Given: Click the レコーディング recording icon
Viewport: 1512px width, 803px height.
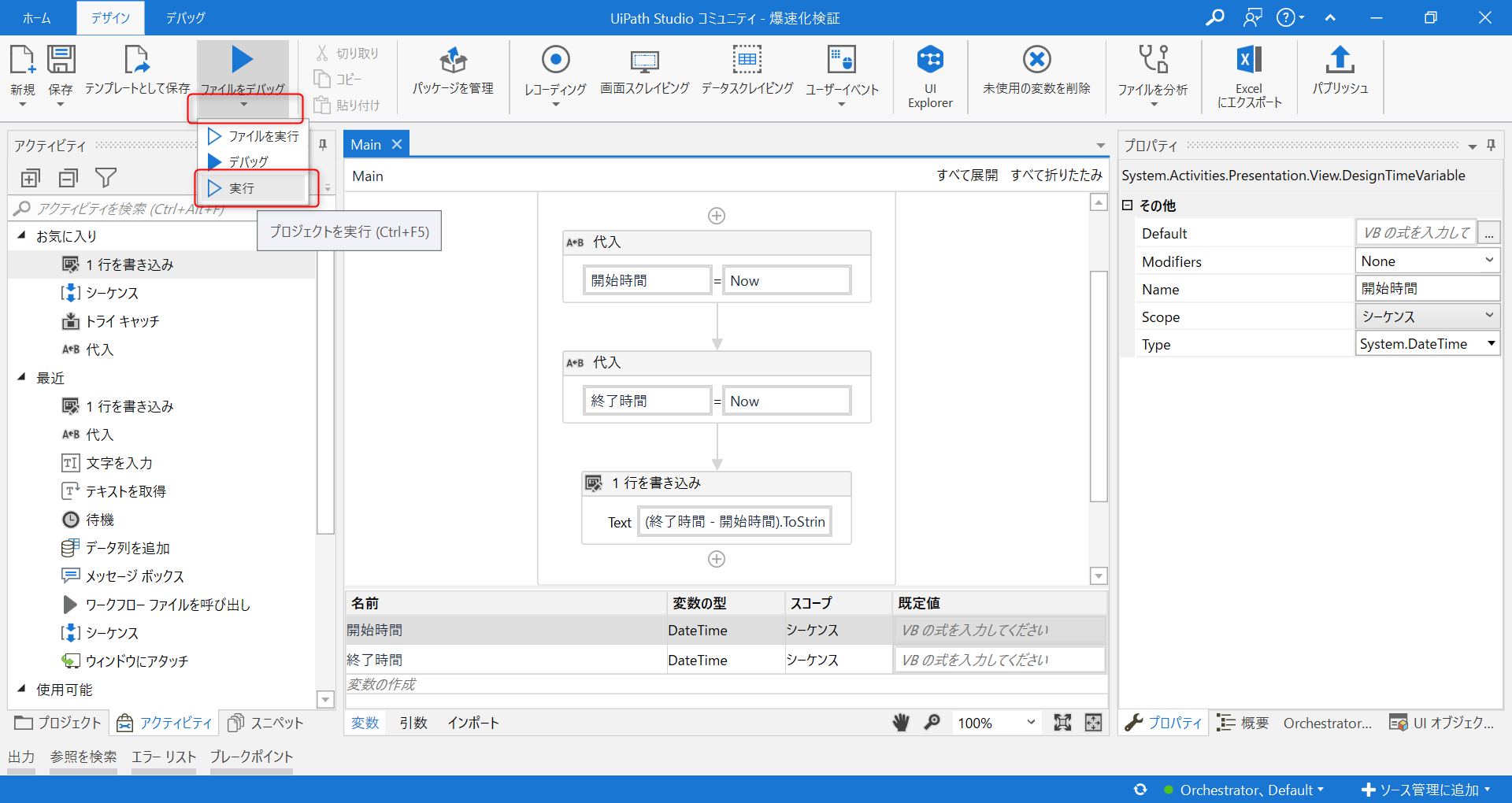Looking at the screenshot, I should [x=555, y=60].
